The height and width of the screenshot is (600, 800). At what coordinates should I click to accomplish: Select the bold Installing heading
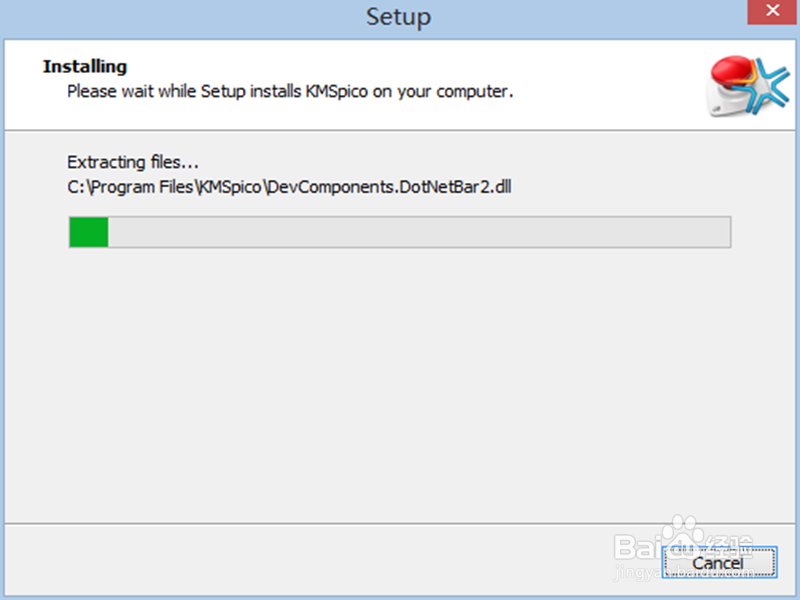pyautogui.click(x=85, y=67)
